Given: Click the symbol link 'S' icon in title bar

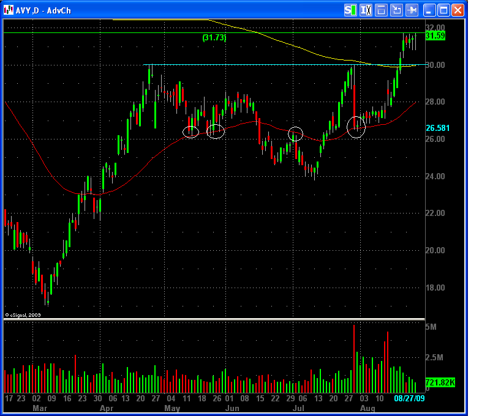Looking at the screenshot, I should (x=350, y=10).
